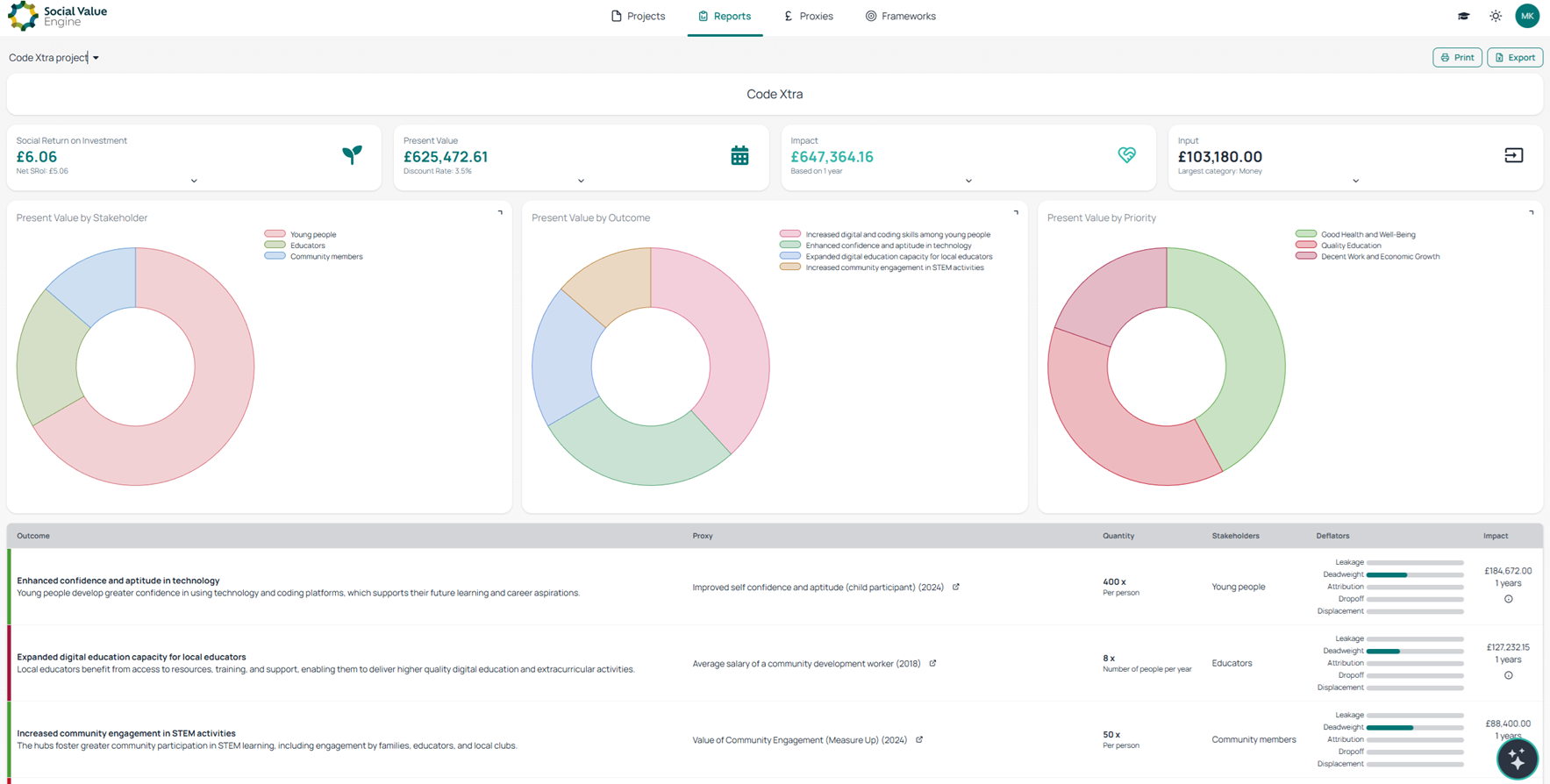This screenshot has width=1550, height=784.
Task: Go to the Projects tab
Action: point(638,17)
